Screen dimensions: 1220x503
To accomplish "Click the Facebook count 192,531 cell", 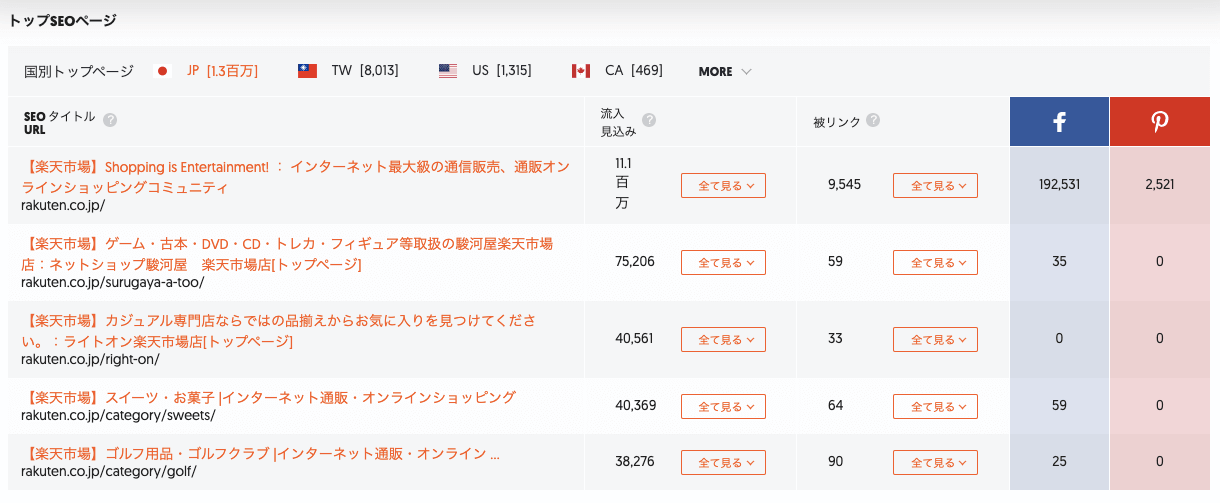I will click(1059, 185).
